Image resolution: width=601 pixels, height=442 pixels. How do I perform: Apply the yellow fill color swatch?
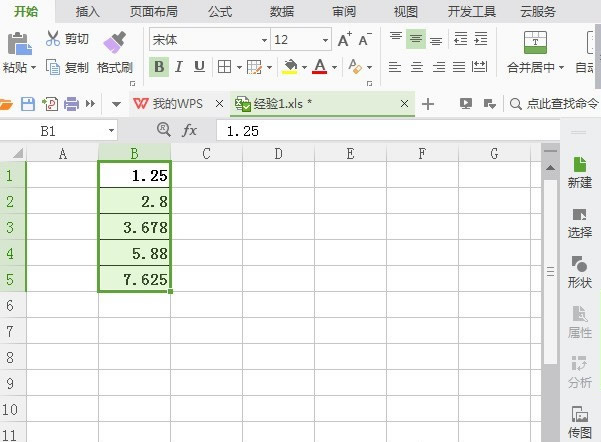(x=290, y=67)
